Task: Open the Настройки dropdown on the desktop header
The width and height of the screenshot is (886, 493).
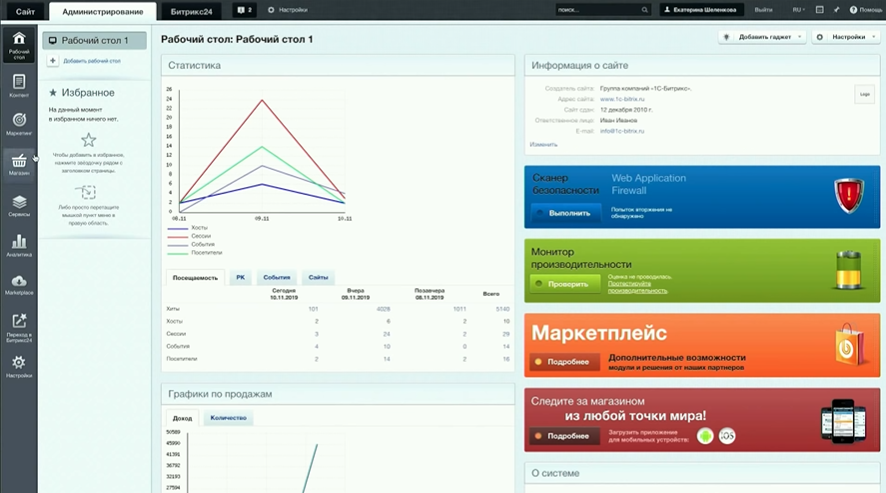Action: pos(845,37)
